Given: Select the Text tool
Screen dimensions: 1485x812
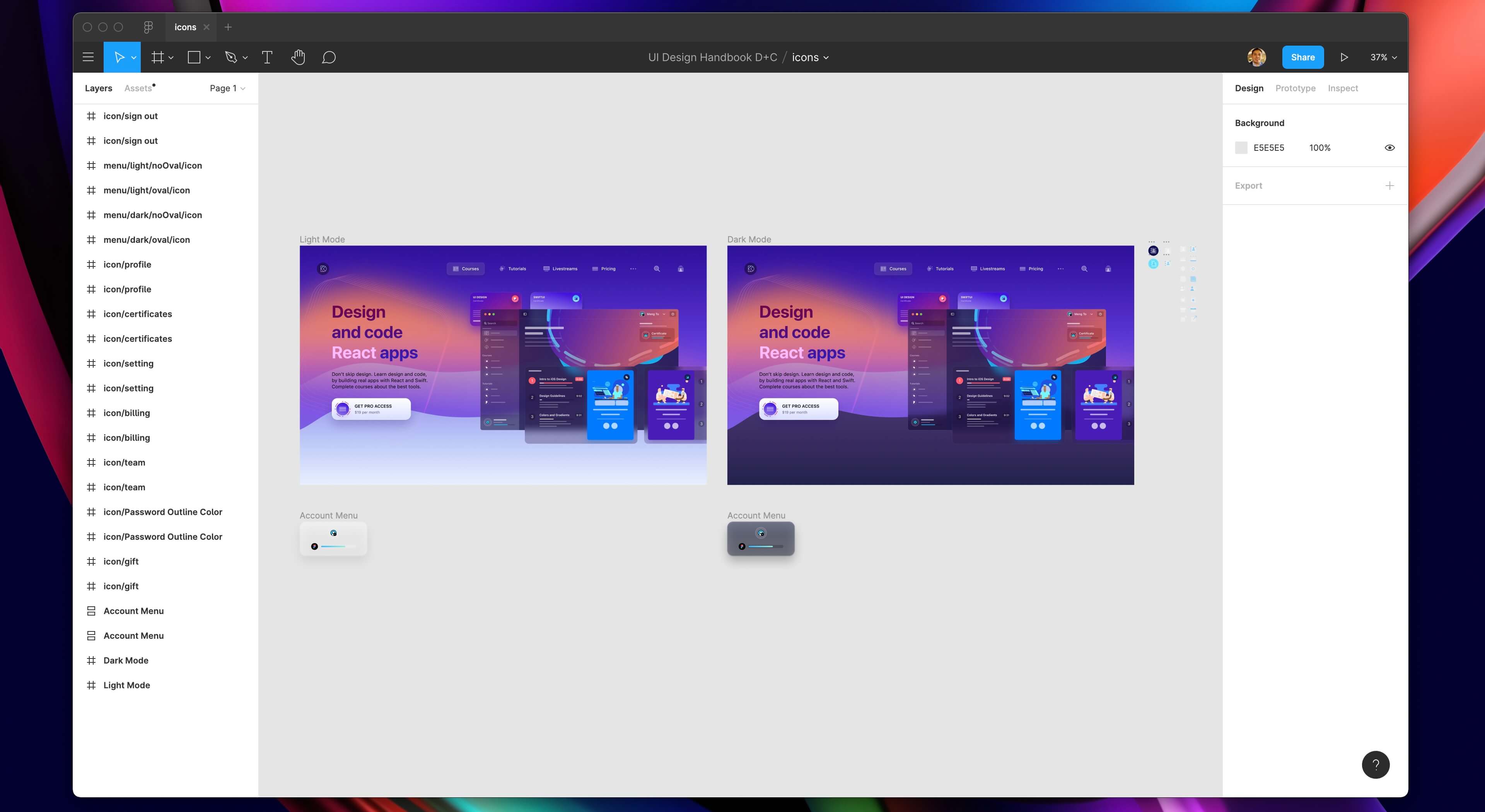Looking at the screenshot, I should point(267,57).
